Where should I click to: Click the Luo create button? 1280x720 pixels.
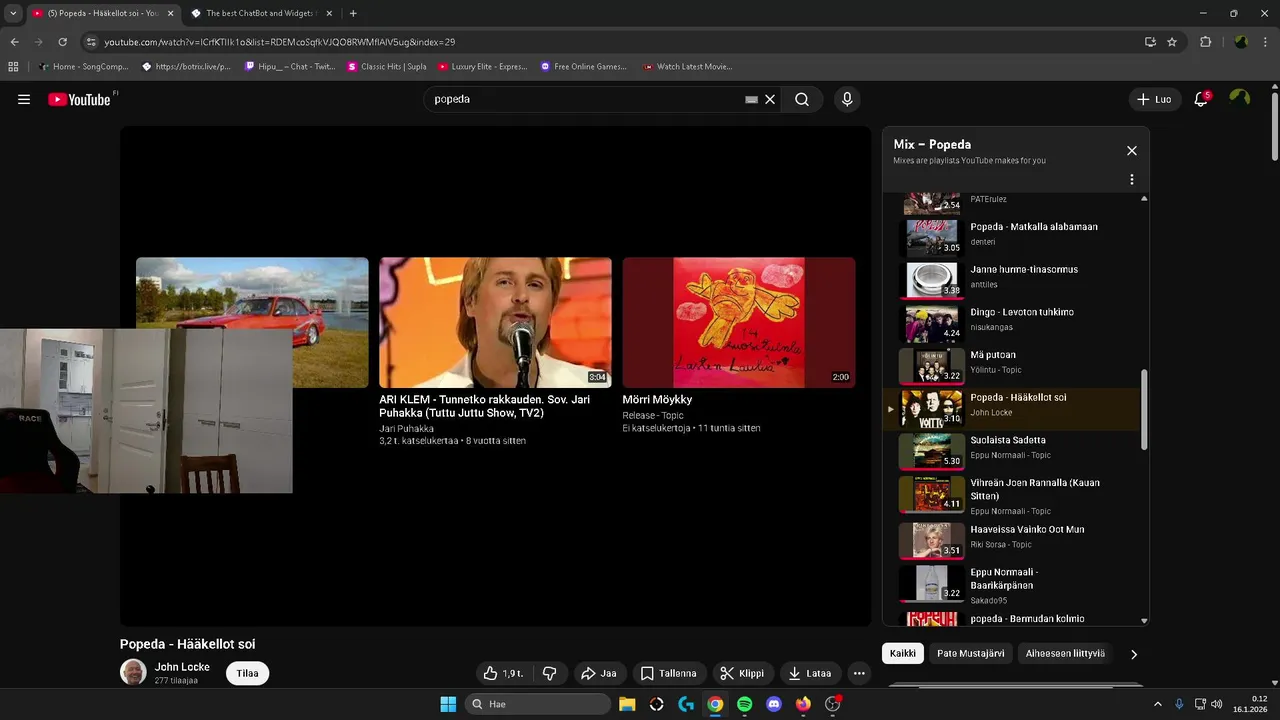pos(1154,99)
